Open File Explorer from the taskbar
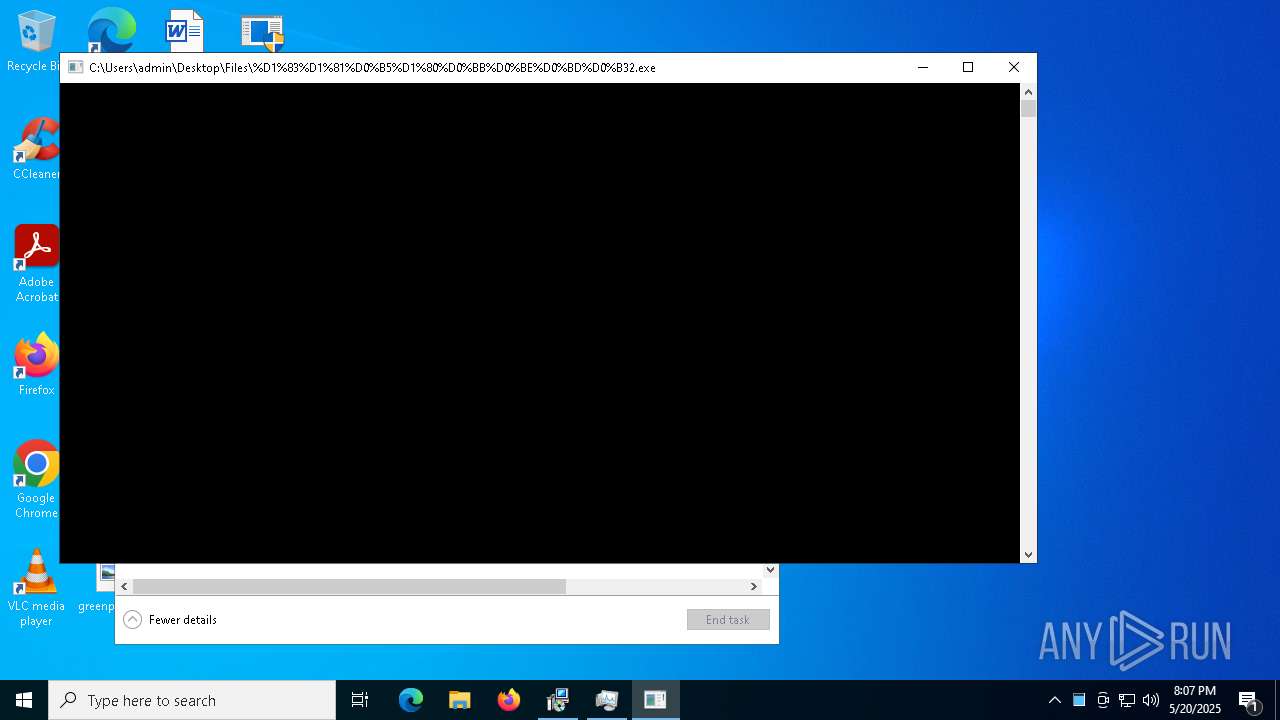 [x=460, y=700]
